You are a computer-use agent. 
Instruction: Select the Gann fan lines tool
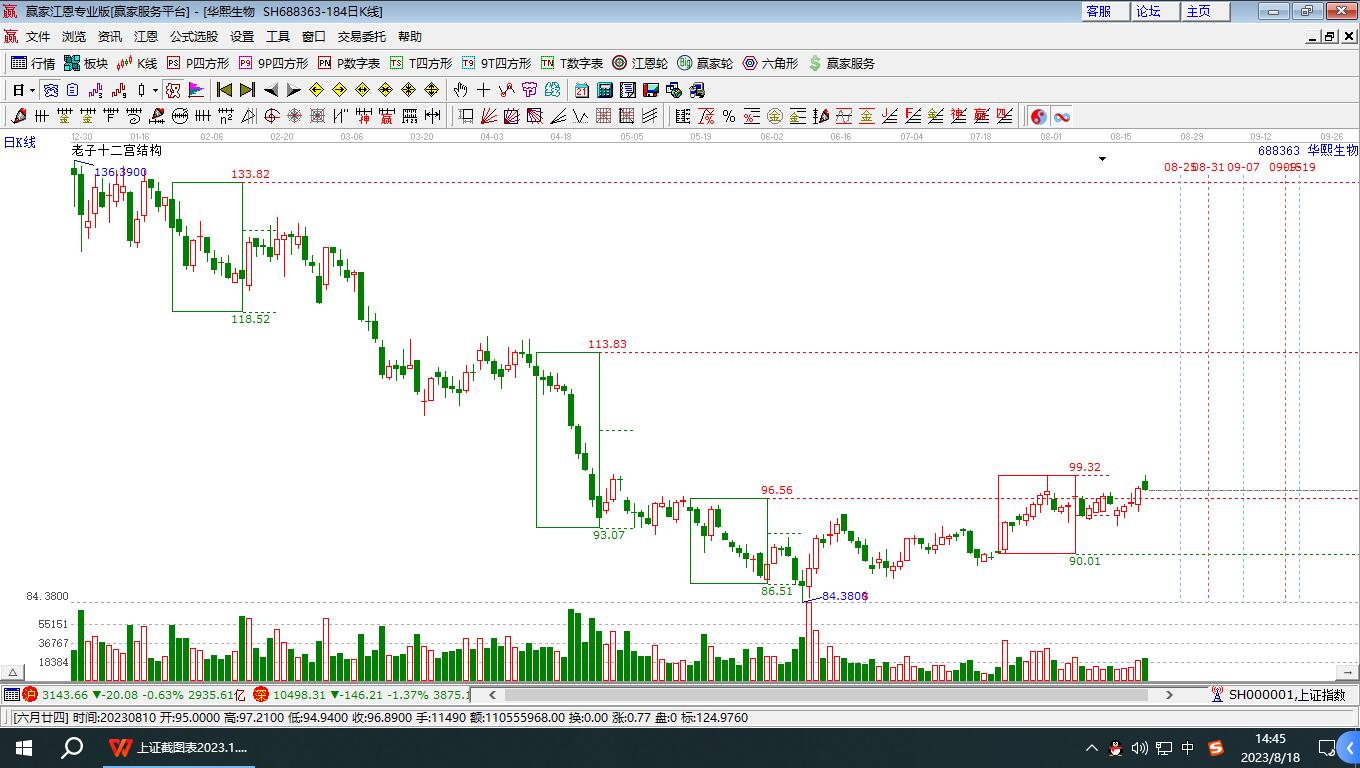point(489,116)
